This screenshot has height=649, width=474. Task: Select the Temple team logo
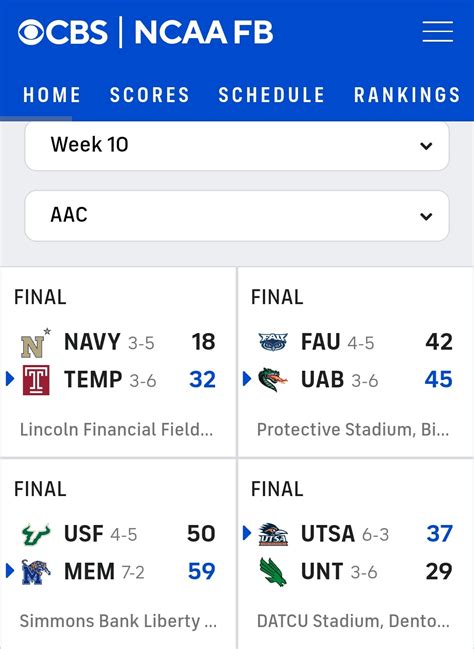point(36,380)
